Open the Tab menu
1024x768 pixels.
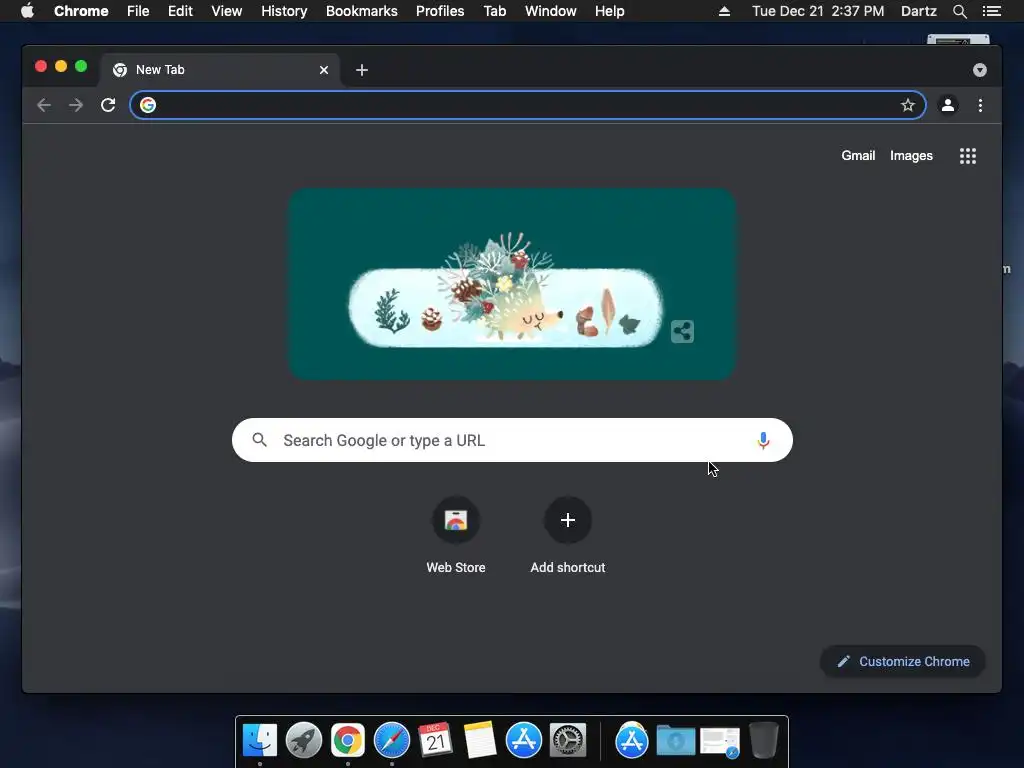494,11
